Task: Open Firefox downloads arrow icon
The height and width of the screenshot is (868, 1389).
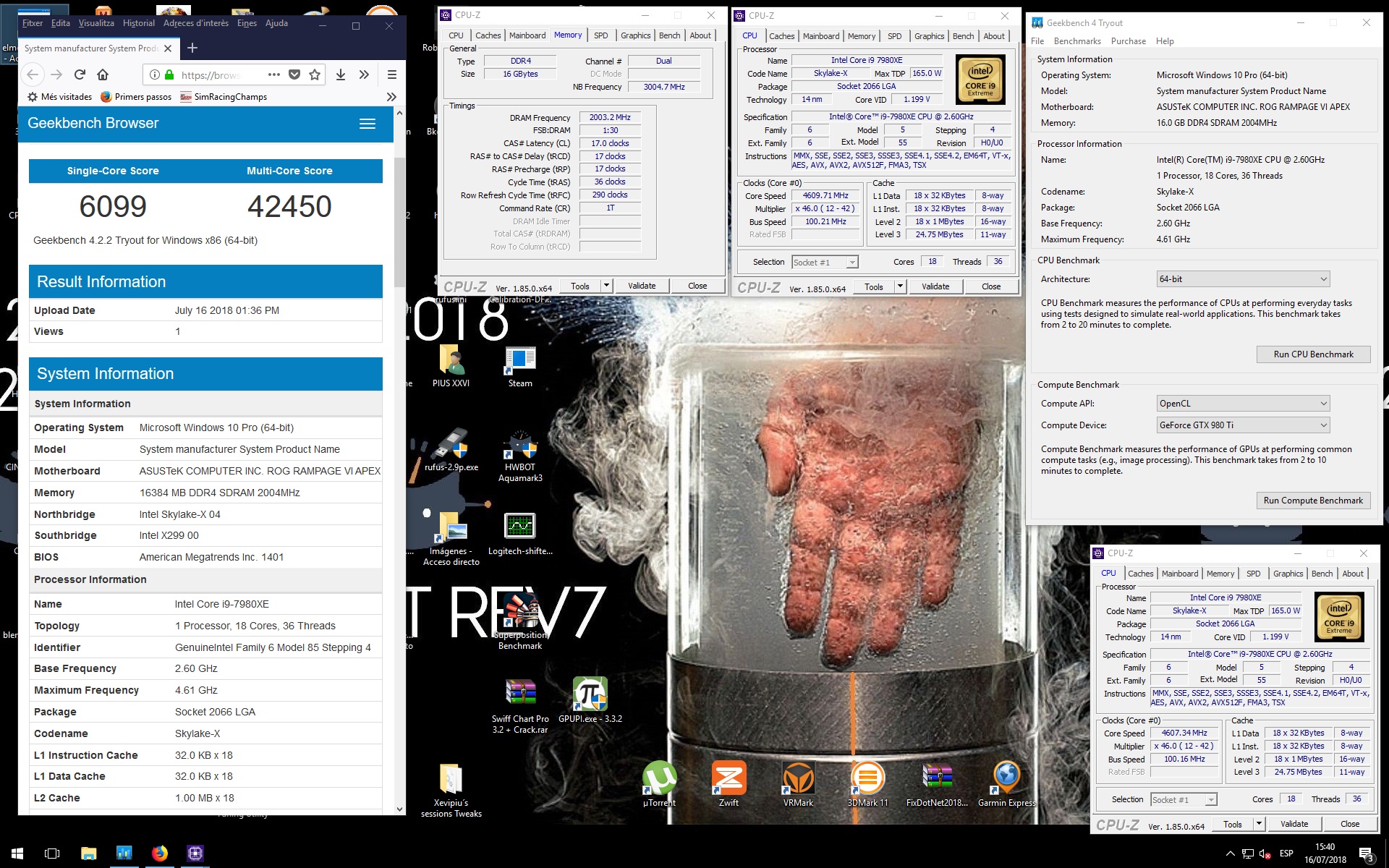Action: click(x=341, y=75)
